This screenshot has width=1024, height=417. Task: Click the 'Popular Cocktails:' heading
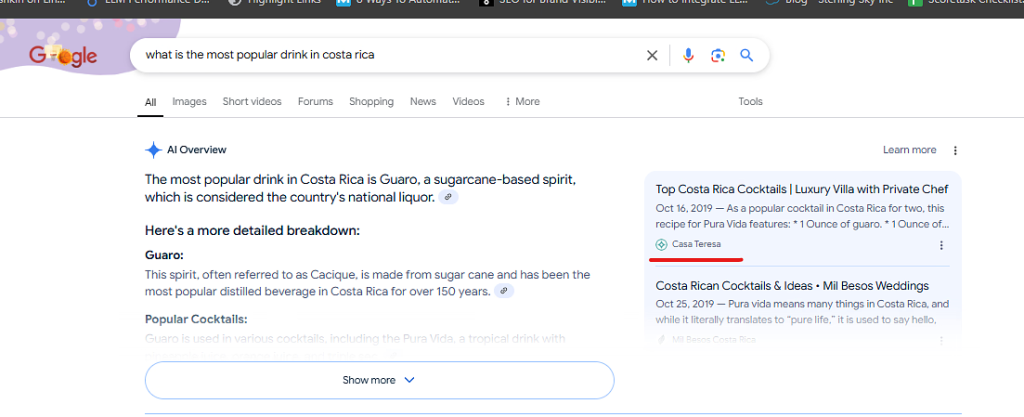(x=197, y=319)
